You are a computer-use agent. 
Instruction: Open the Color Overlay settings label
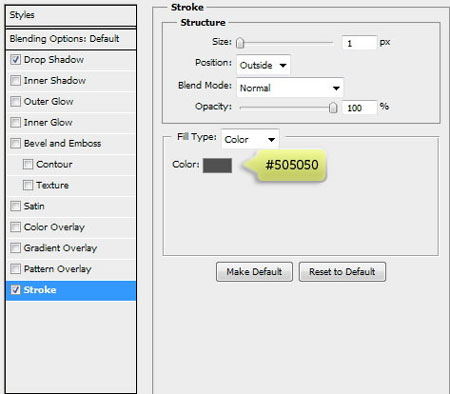pyautogui.click(x=54, y=227)
